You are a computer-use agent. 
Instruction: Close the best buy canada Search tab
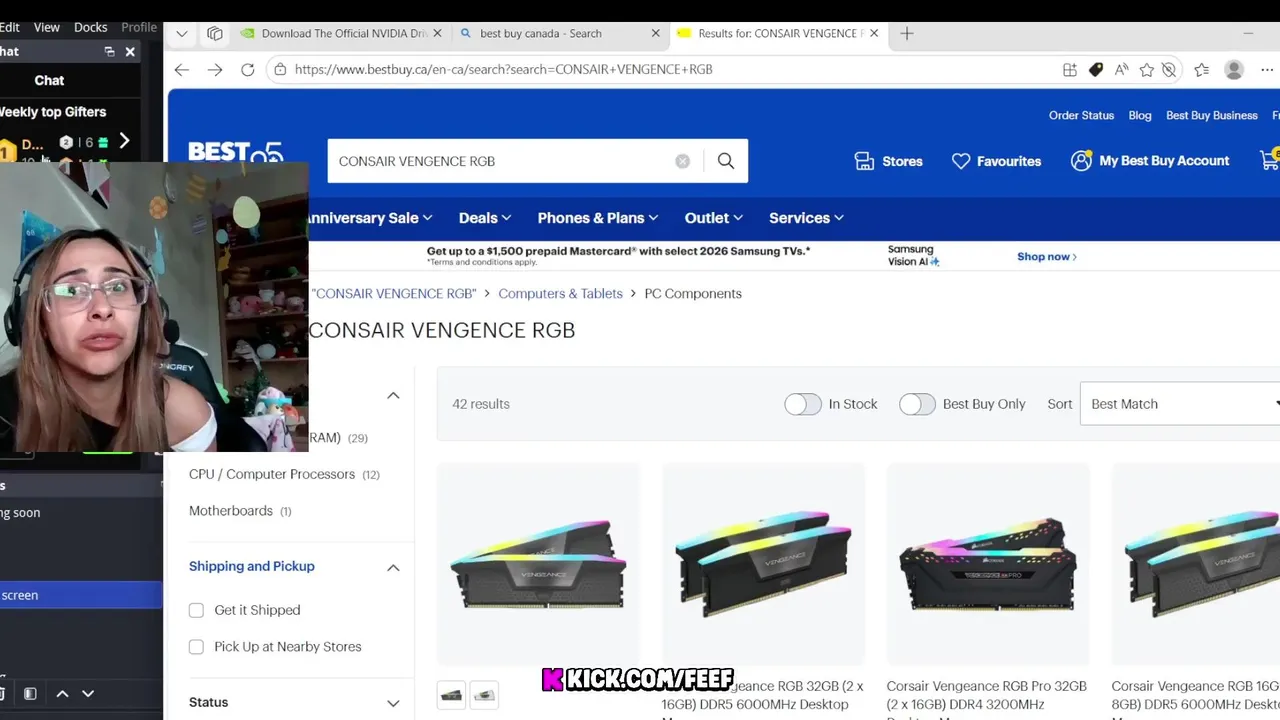coord(656,33)
